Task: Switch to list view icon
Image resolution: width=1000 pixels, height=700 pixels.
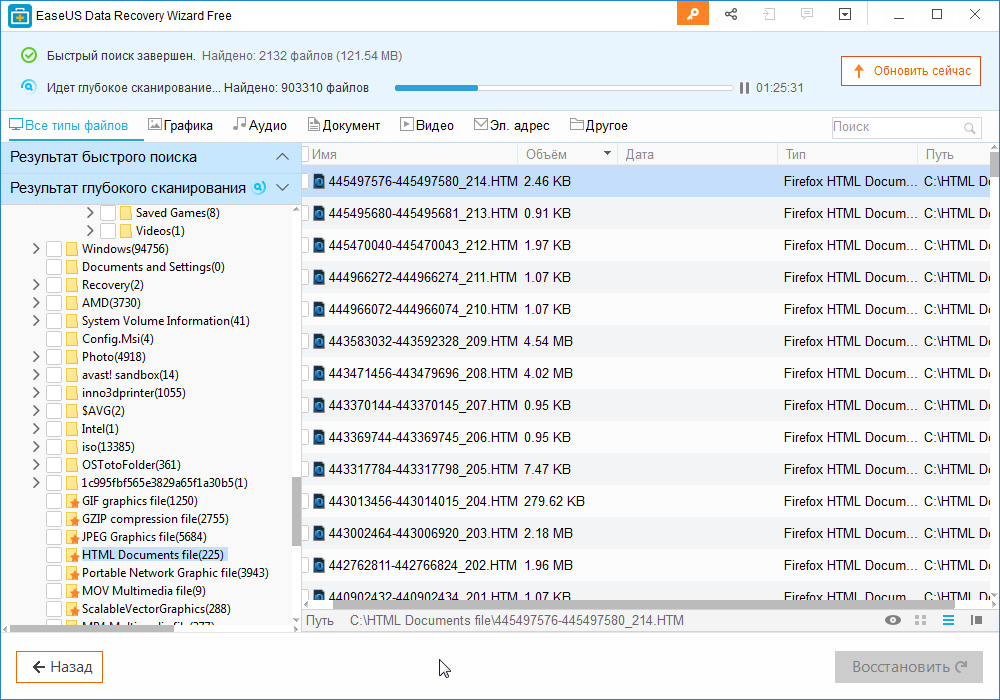Action: (x=948, y=620)
